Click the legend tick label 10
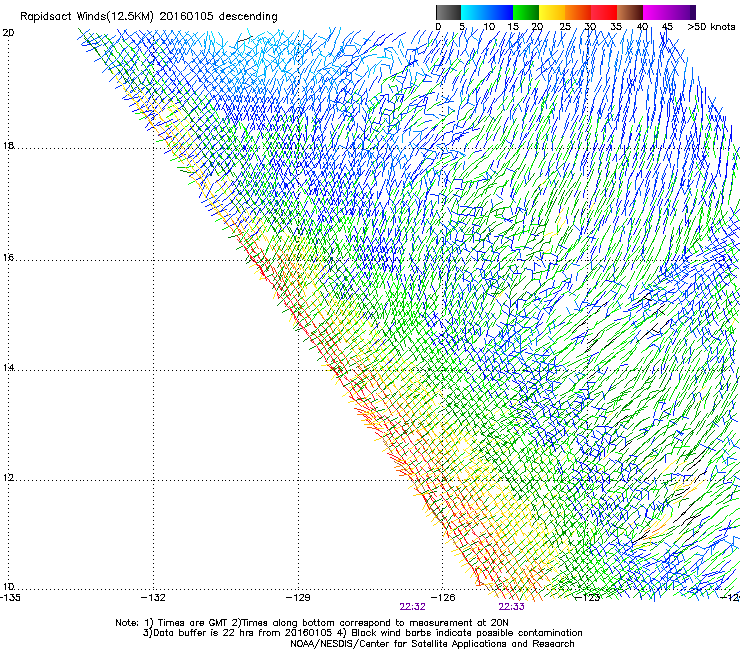 489,27
